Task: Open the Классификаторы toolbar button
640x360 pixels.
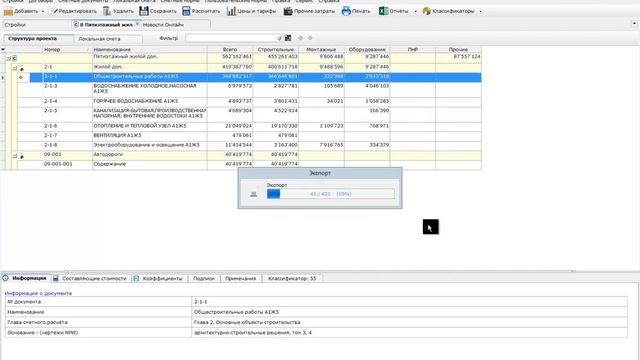Action: (449, 11)
